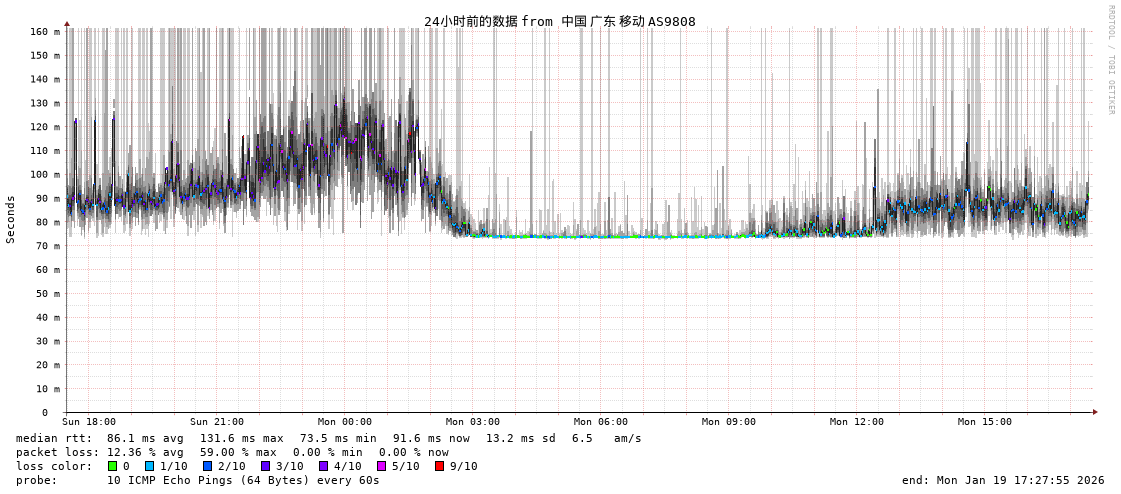Click the Sun 18:00 time axis label
The height and width of the screenshot is (494, 1121).
pos(89,422)
